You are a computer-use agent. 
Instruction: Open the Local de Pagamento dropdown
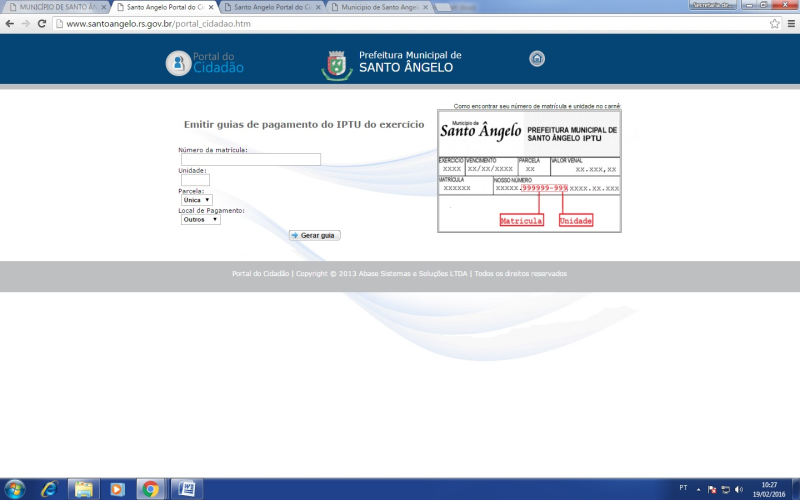coord(201,220)
